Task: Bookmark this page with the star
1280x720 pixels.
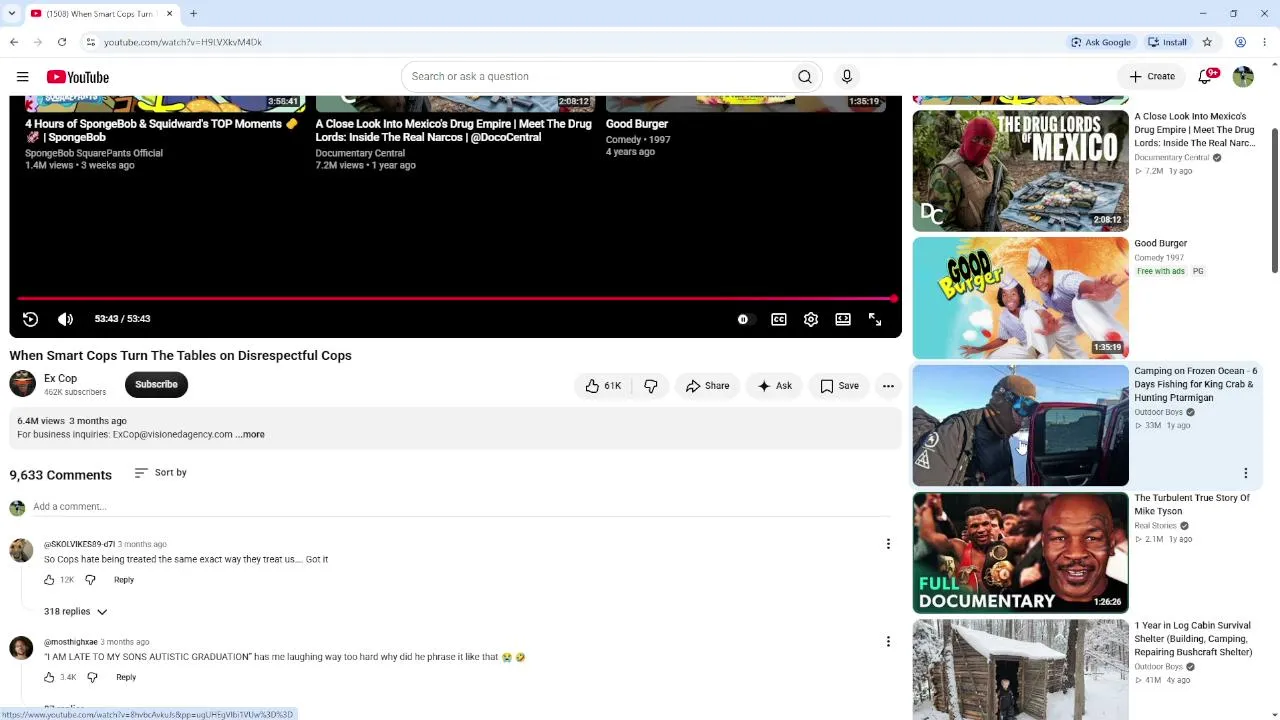Action: [1207, 42]
